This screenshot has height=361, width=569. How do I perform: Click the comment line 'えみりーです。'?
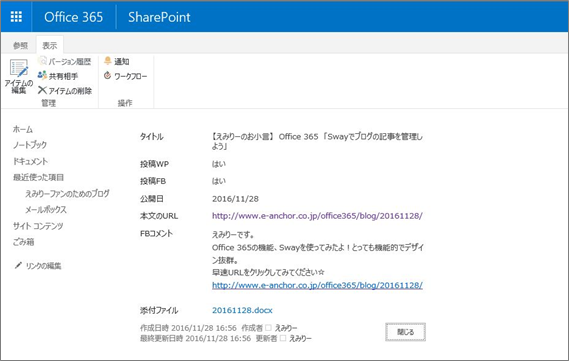coord(233,235)
